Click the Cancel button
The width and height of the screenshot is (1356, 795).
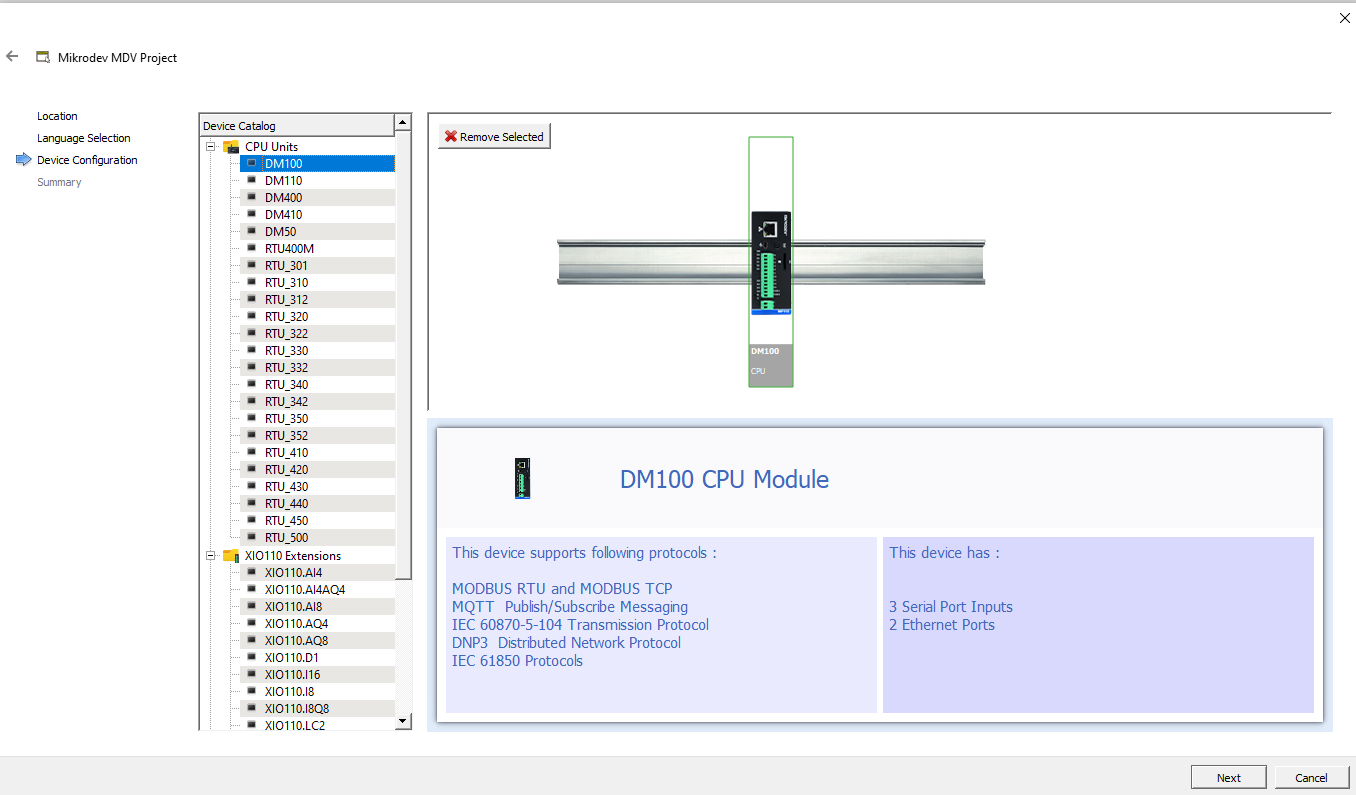pyautogui.click(x=1311, y=777)
